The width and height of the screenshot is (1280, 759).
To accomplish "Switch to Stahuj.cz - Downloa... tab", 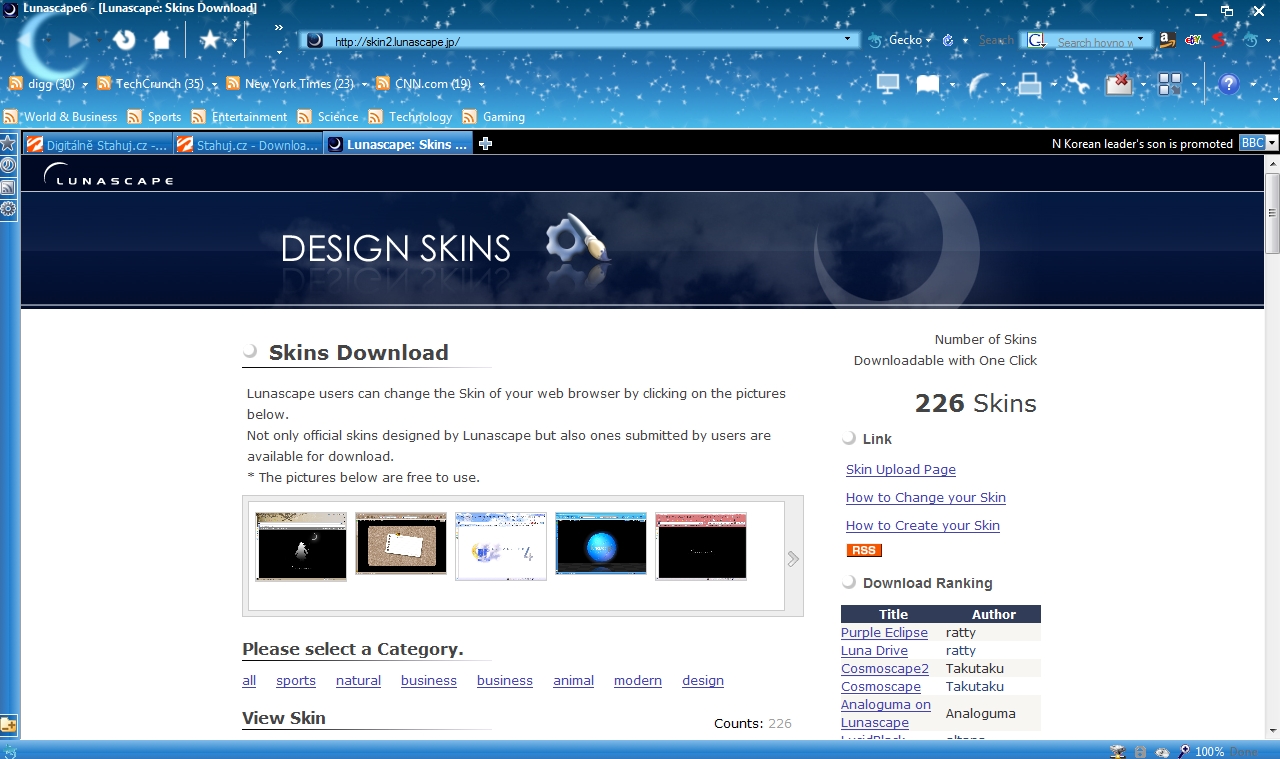I will pyautogui.click(x=248, y=144).
